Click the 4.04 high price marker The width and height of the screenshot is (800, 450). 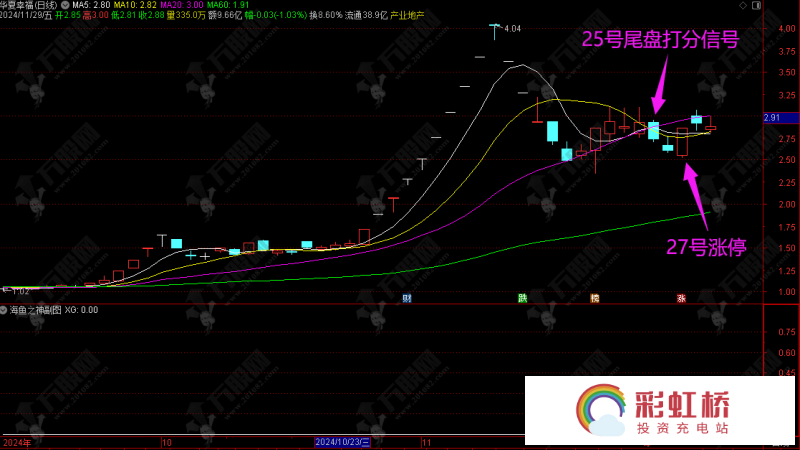point(512,29)
